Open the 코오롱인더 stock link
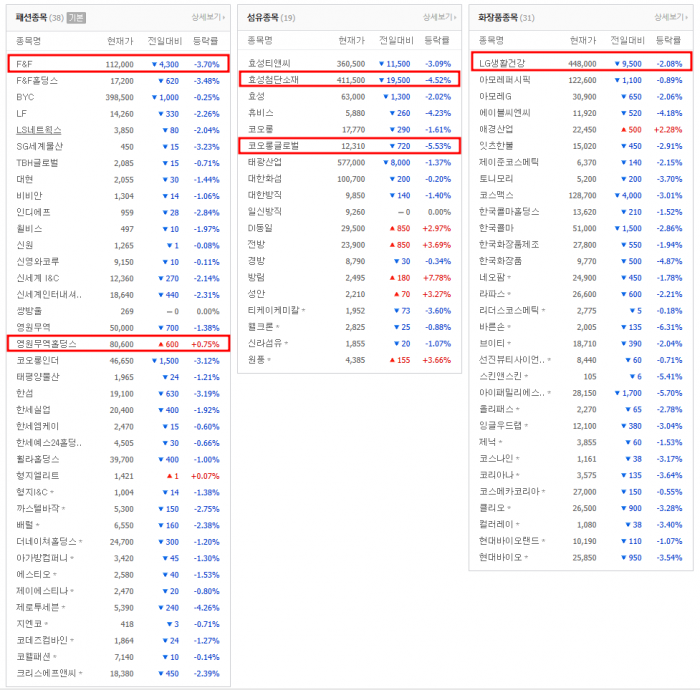 click(38, 361)
